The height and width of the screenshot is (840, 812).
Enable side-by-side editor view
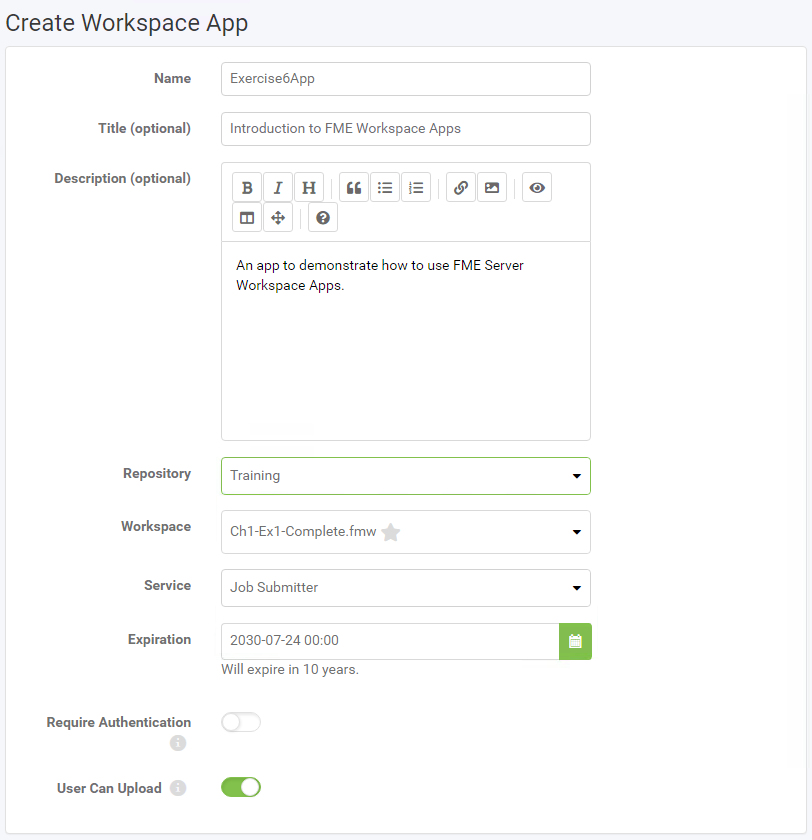(247, 218)
